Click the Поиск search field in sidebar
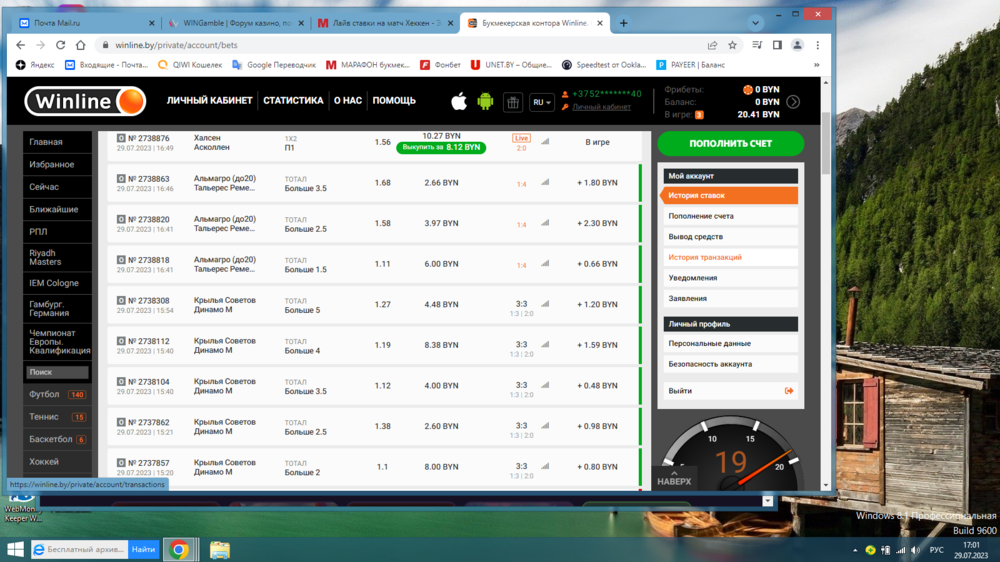 (57, 372)
